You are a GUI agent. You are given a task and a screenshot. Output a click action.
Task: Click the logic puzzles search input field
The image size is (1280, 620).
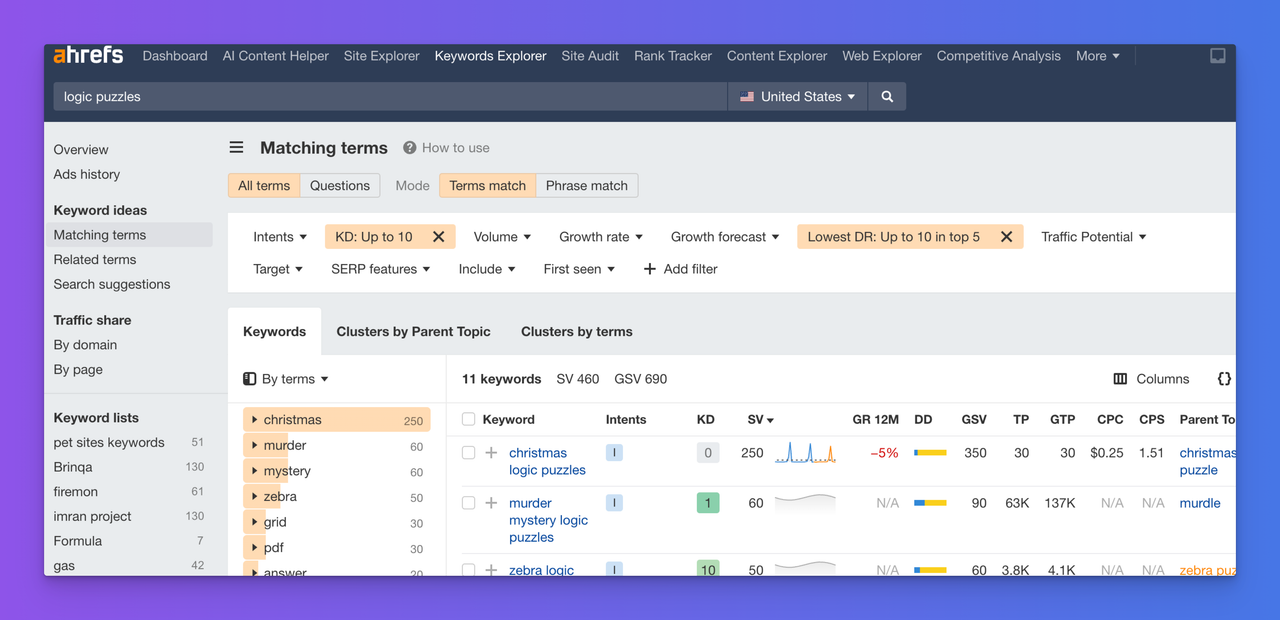390,97
